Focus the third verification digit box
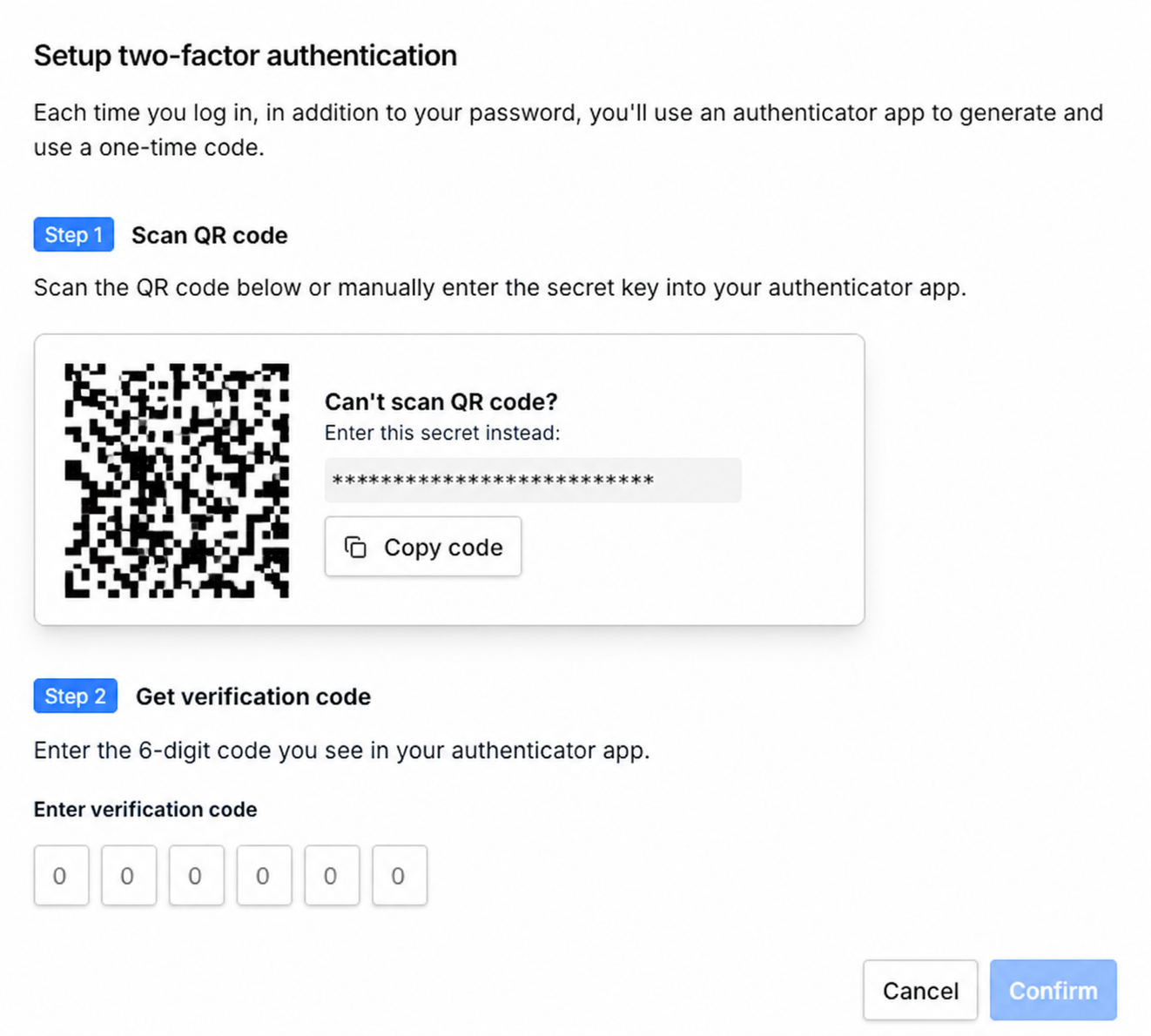This screenshot has height=1036, width=1151. 197,875
